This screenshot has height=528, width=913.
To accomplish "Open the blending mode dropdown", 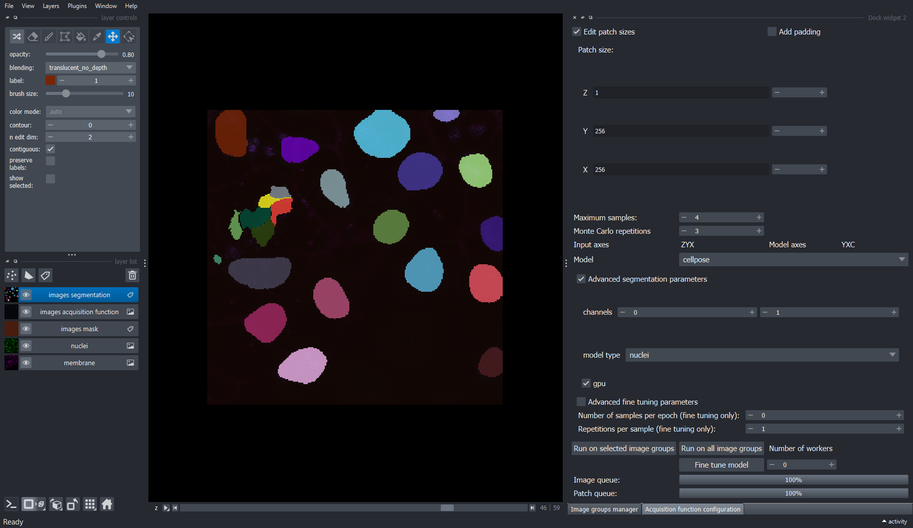I will click(90, 68).
